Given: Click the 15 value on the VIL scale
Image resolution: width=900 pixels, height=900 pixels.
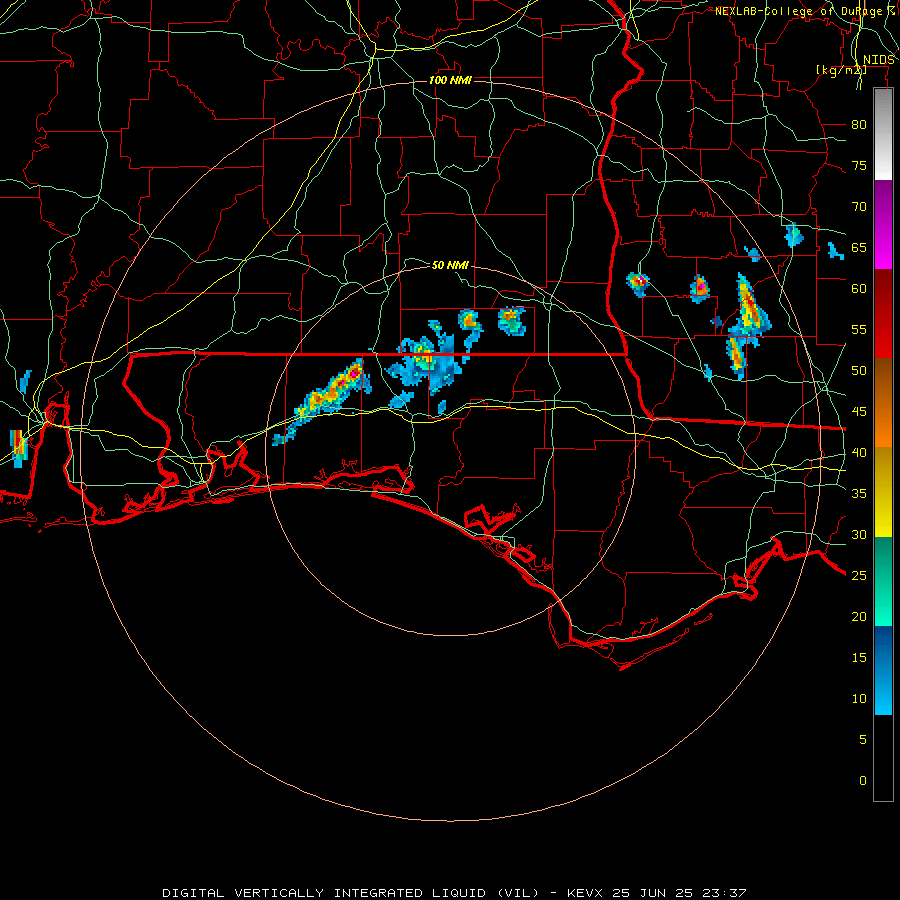Looking at the screenshot, I should [x=859, y=658].
